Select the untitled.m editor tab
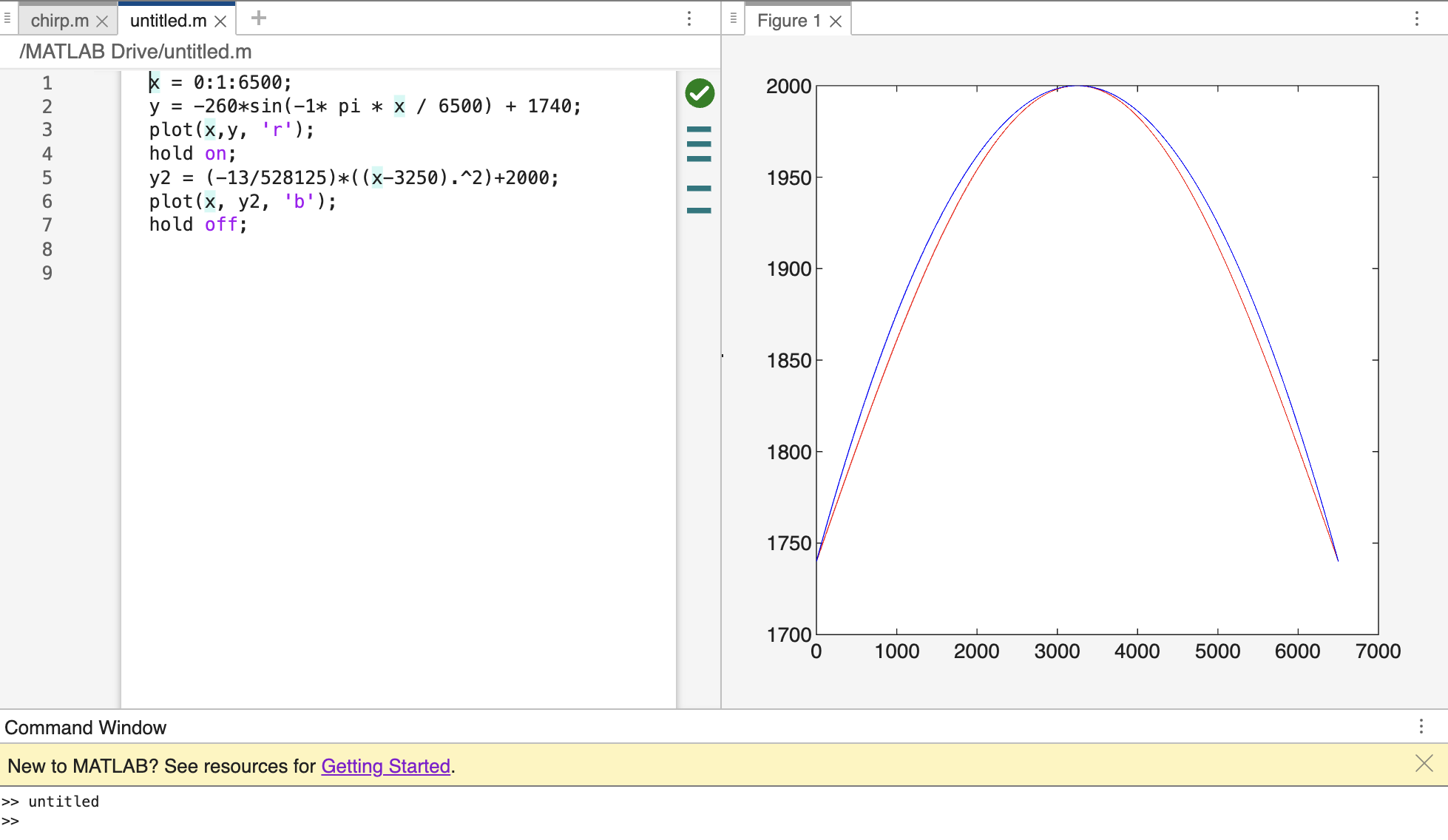This screenshot has height=840, width=1448. [x=168, y=21]
